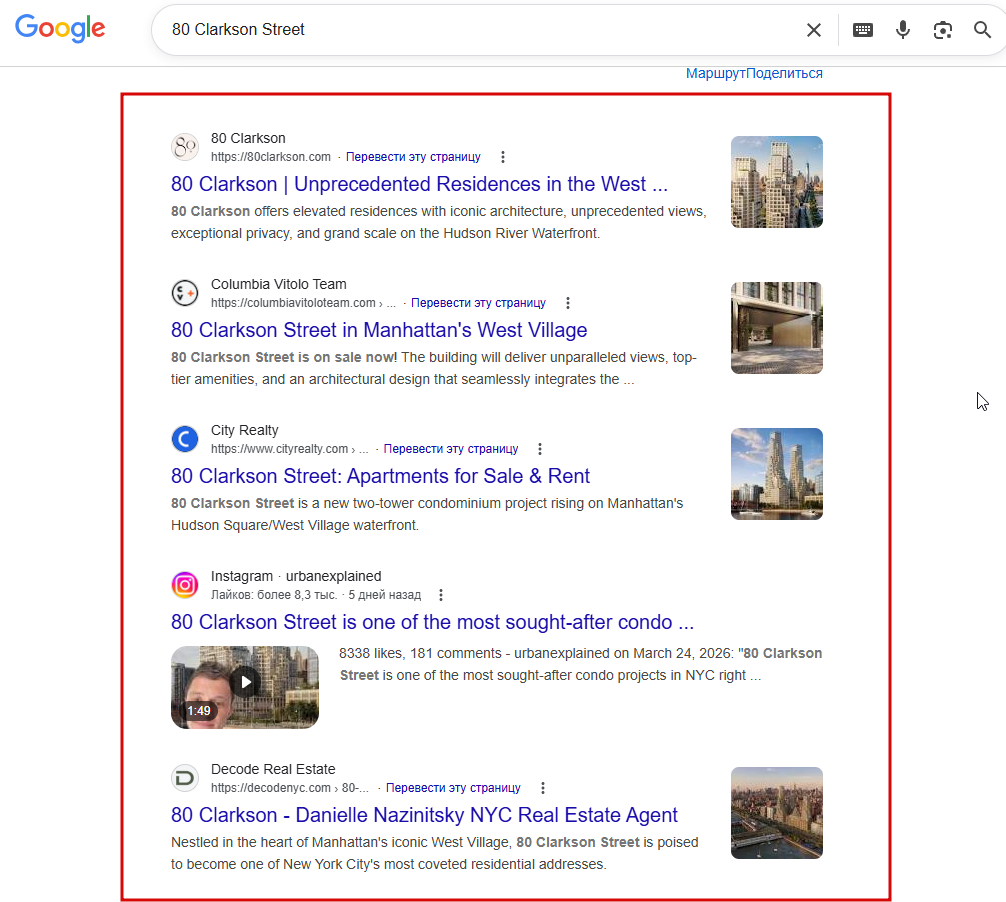Screen dimensions: 1006x902
Task: Open '80 Clarkson Street in Manhattan's West Village'
Action: (x=379, y=330)
